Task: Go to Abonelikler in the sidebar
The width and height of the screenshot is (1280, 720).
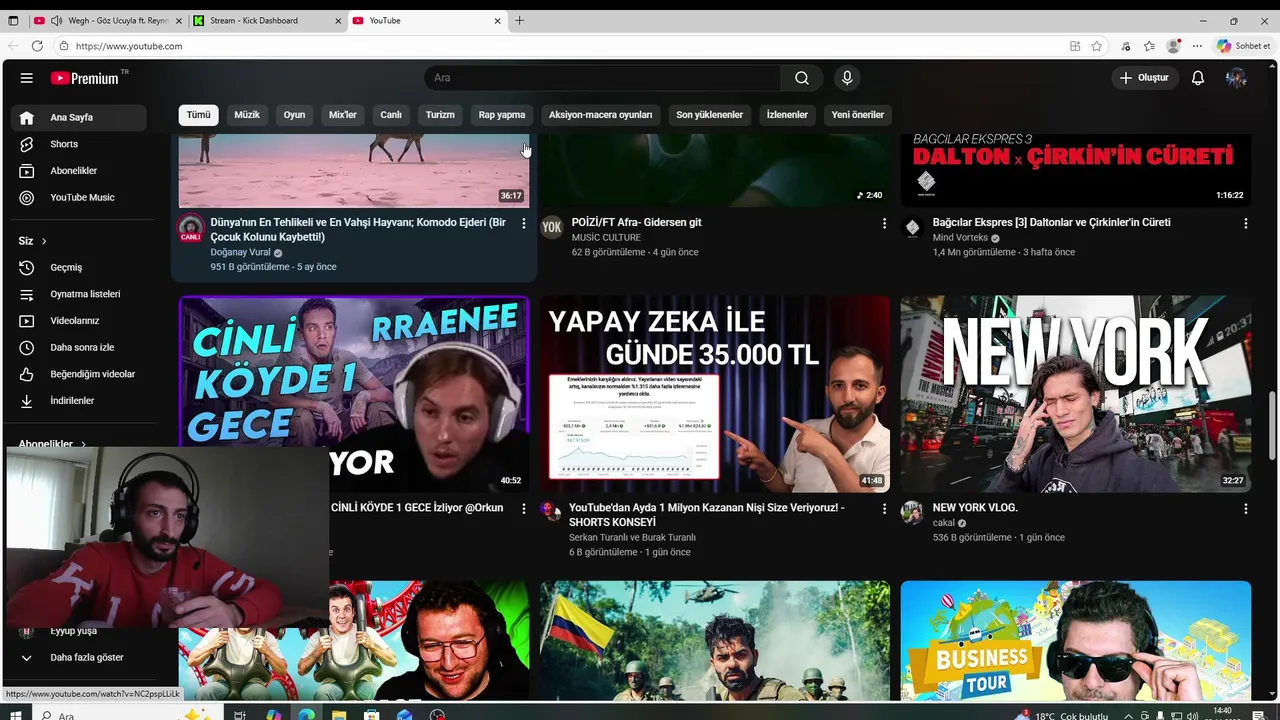Action: coord(79,171)
